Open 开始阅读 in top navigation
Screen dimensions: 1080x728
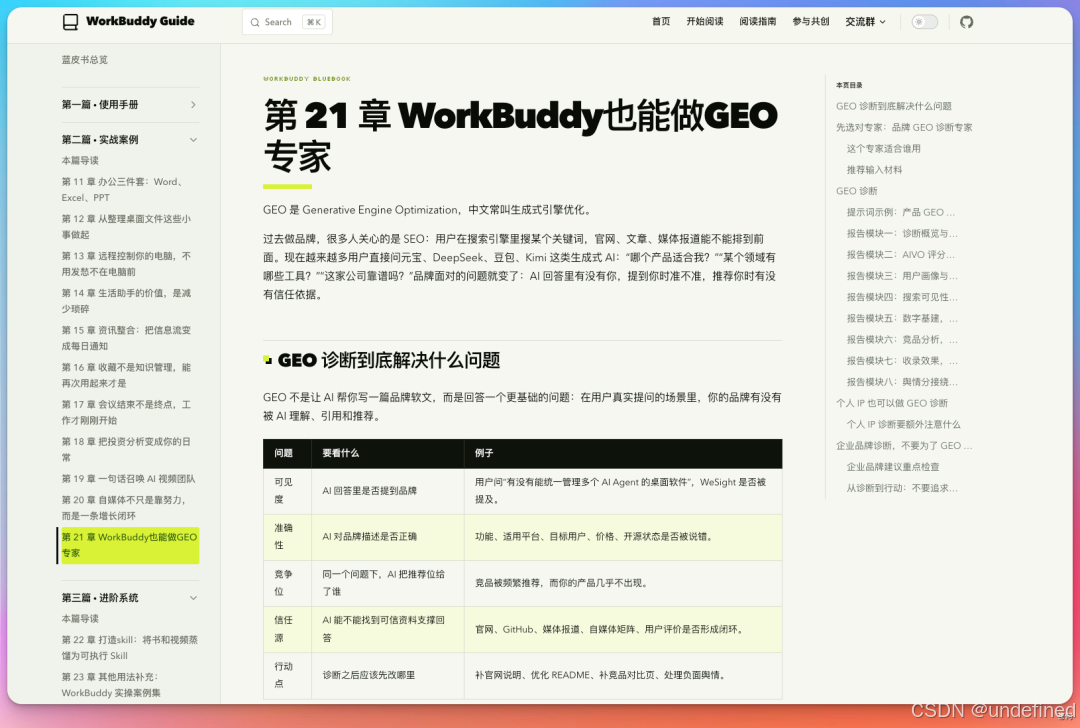[705, 21]
